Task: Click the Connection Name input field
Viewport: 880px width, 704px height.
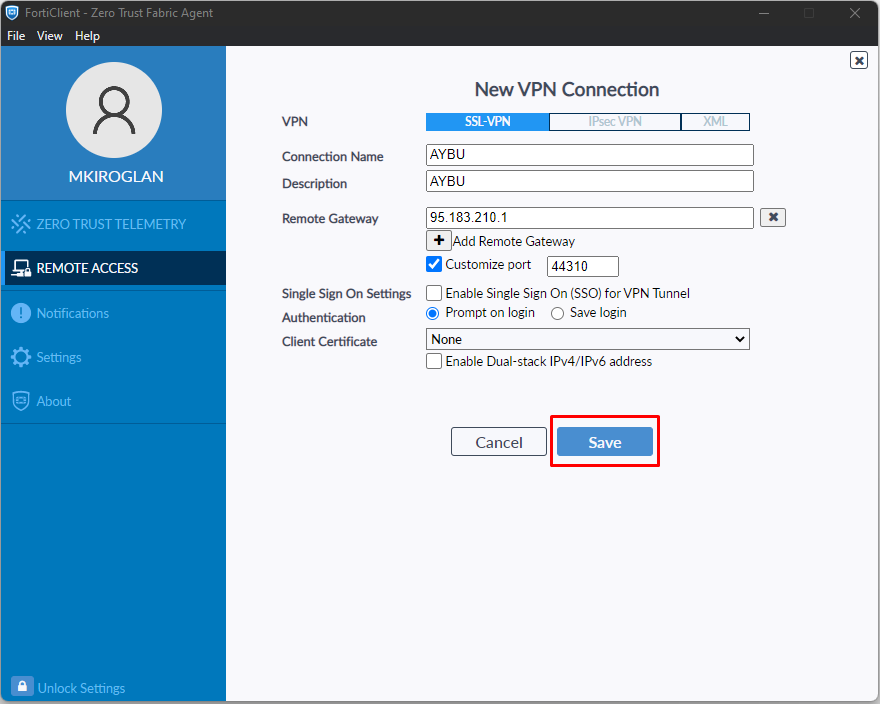Action: (589, 155)
